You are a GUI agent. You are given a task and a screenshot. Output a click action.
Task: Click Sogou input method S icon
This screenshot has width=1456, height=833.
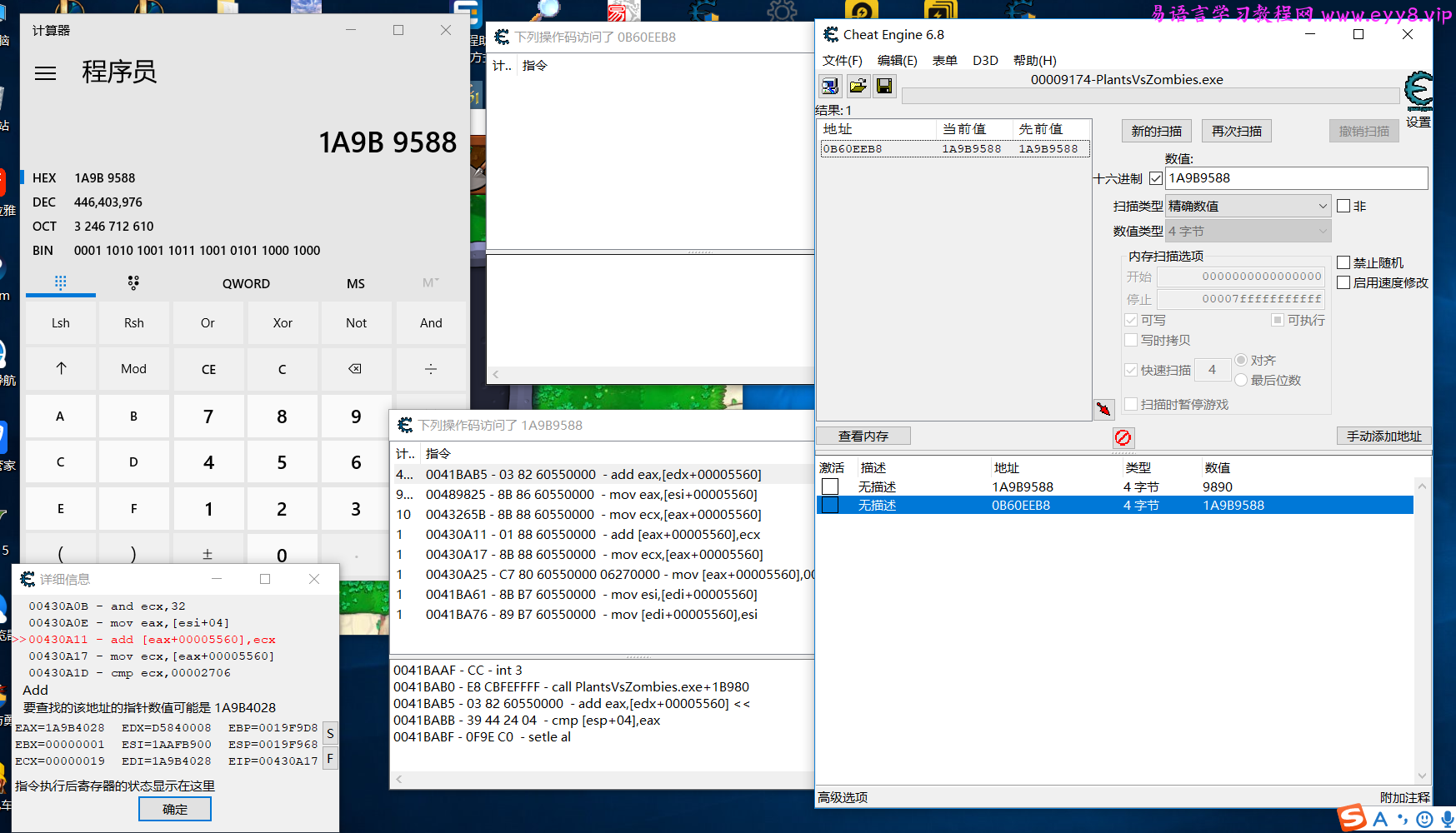coord(1352,818)
